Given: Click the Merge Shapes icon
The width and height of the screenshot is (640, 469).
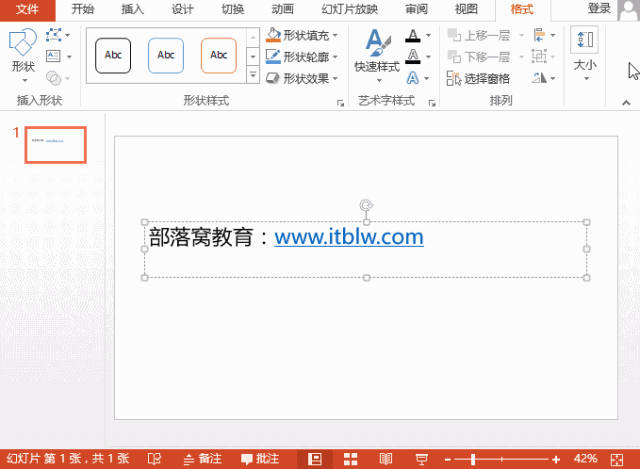Looking at the screenshot, I should pos(53,78).
